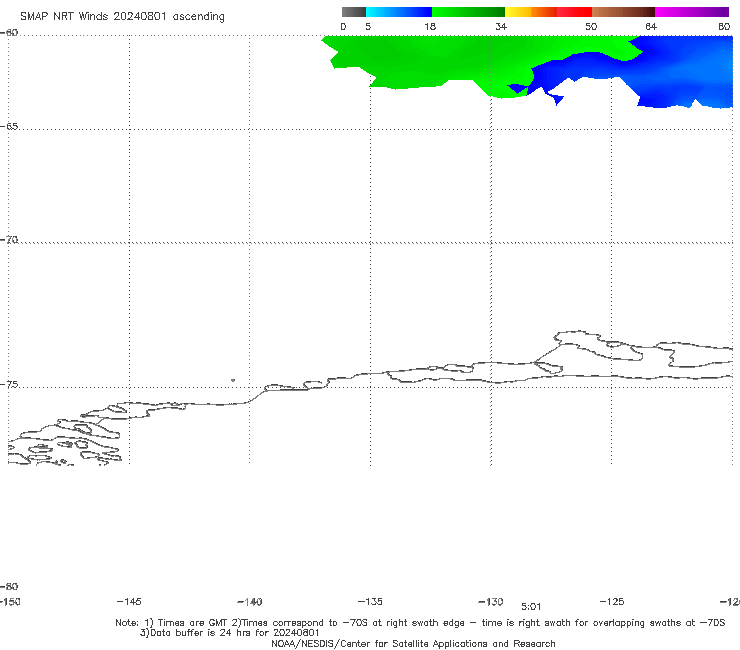Click the NOAA/NESDIS credit line
The height and width of the screenshot is (650, 740).
click(x=413, y=644)
